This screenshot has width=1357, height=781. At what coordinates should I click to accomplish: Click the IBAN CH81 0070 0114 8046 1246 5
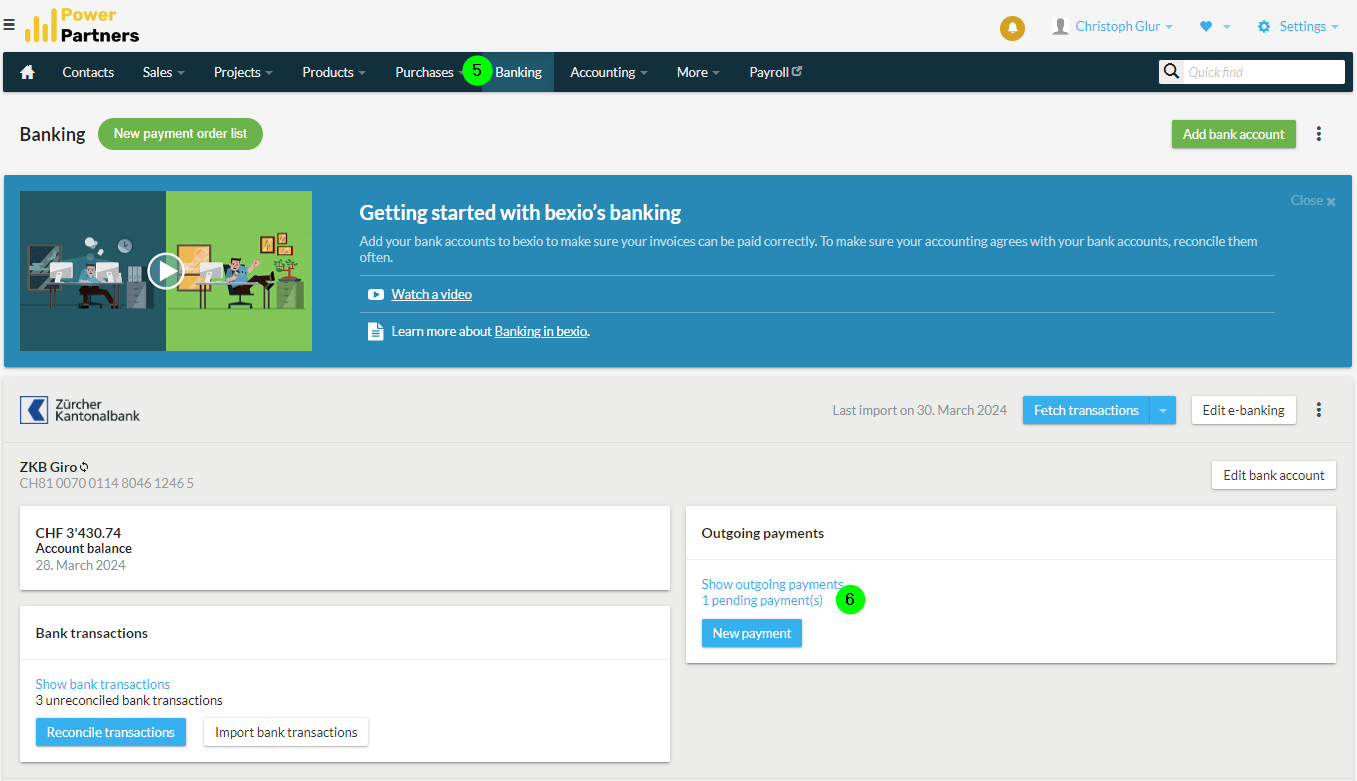click(107, 483)
